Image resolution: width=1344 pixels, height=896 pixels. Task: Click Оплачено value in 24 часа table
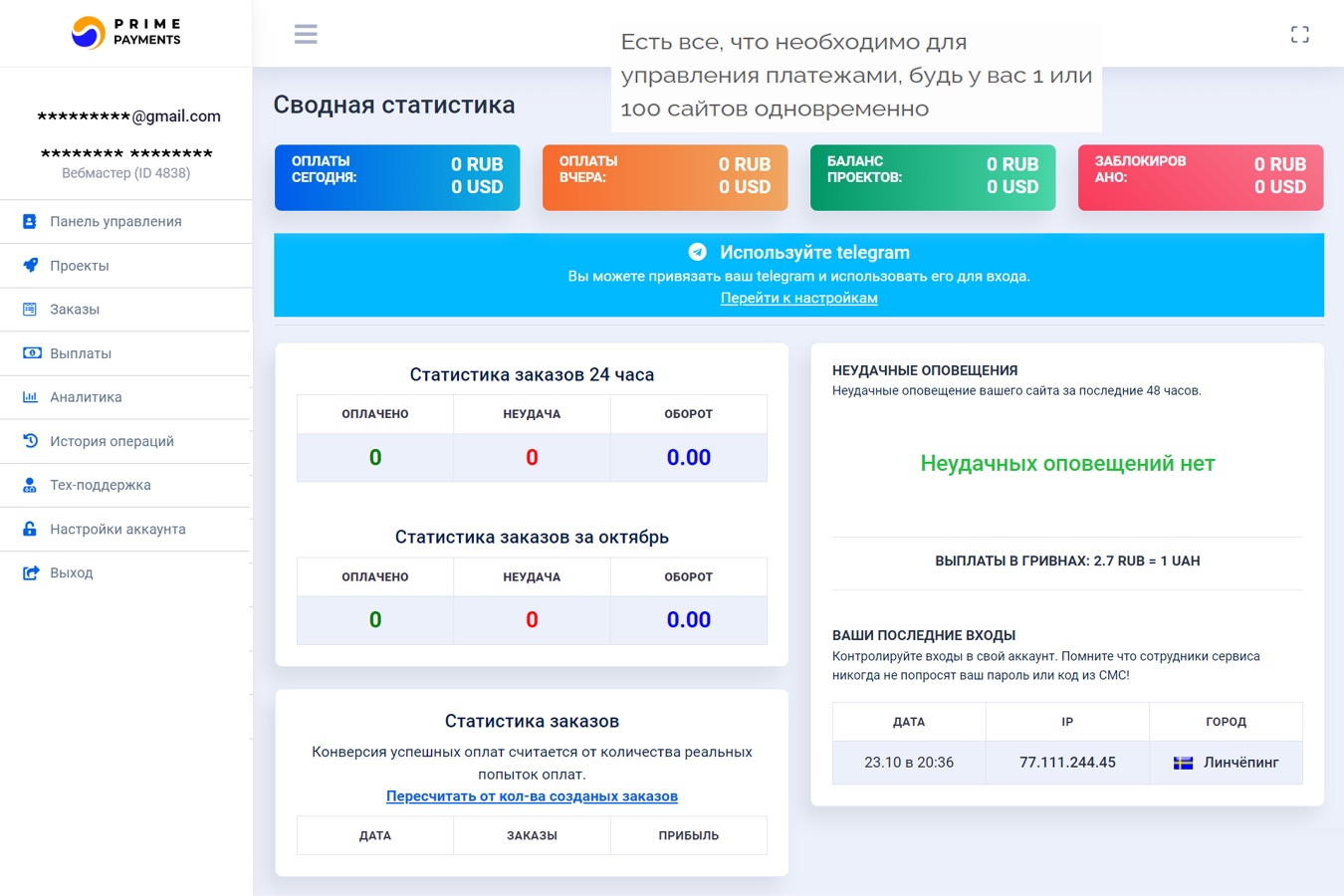pyautogui.click(x=375, y=457)
